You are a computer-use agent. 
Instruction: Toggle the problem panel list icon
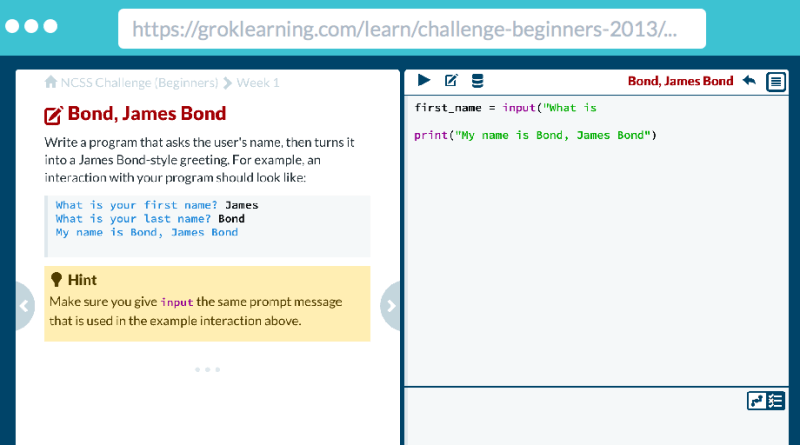coord(776,81)
